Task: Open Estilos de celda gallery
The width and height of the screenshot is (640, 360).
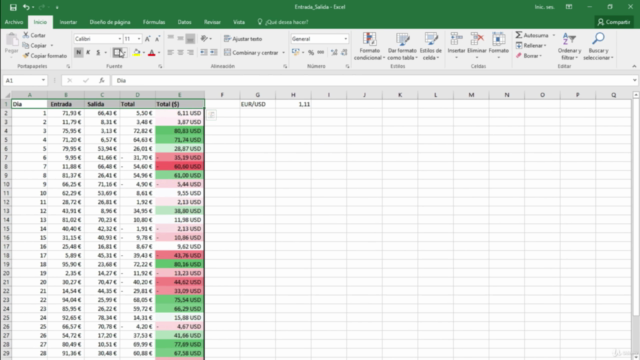Action: click(431, 46)
